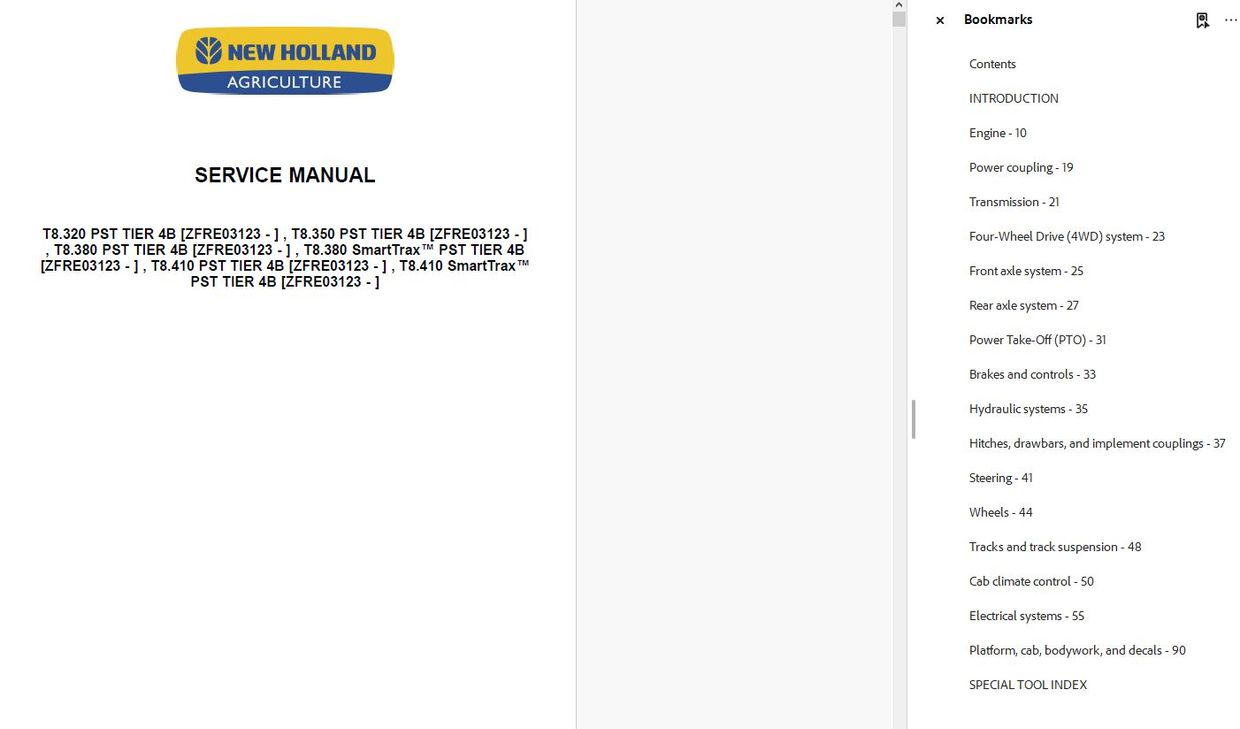This screenshot has height=729, width=1240.
Task: Open the "Front axle system - 25" bookmark
Action: pos(1026,270)
